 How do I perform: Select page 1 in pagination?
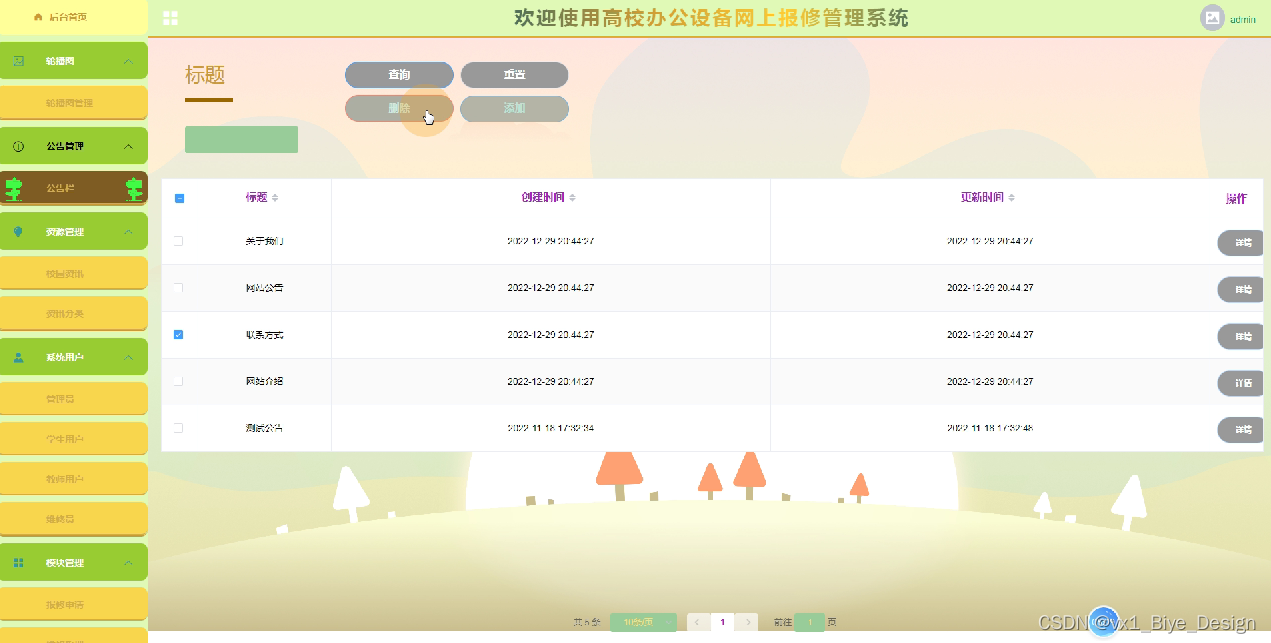(722, 622)
